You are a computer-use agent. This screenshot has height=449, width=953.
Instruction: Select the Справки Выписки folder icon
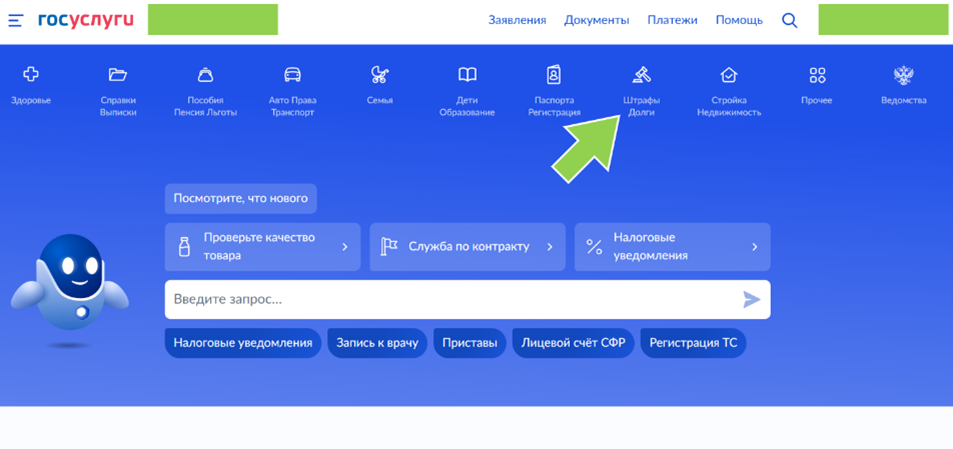(118, 75)
